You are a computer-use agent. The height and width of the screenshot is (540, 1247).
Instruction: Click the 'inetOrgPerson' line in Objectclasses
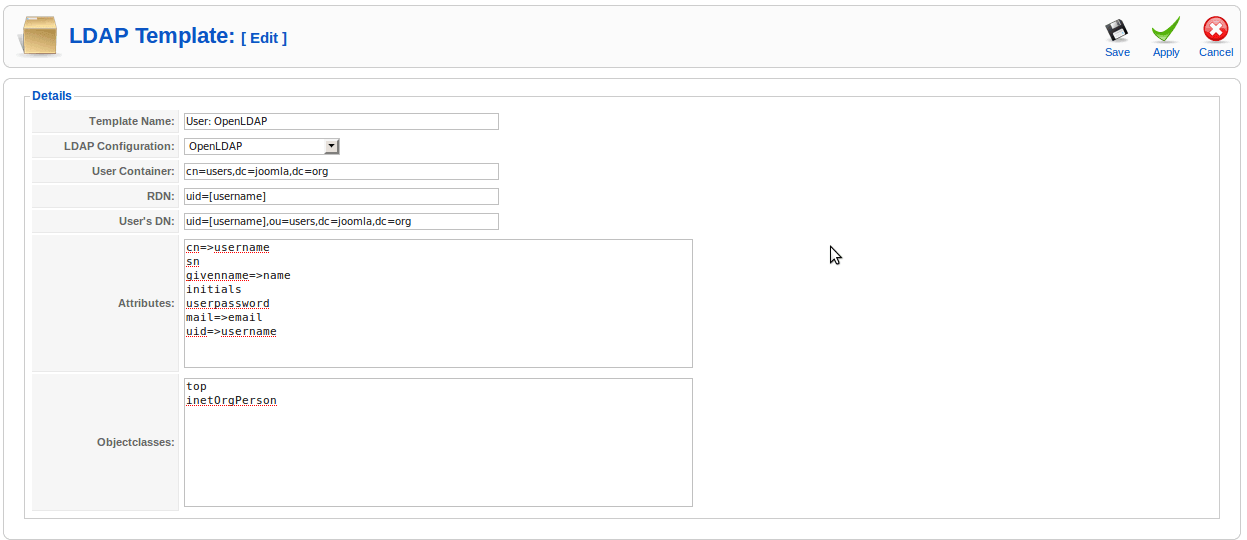[x=231, y=401]
